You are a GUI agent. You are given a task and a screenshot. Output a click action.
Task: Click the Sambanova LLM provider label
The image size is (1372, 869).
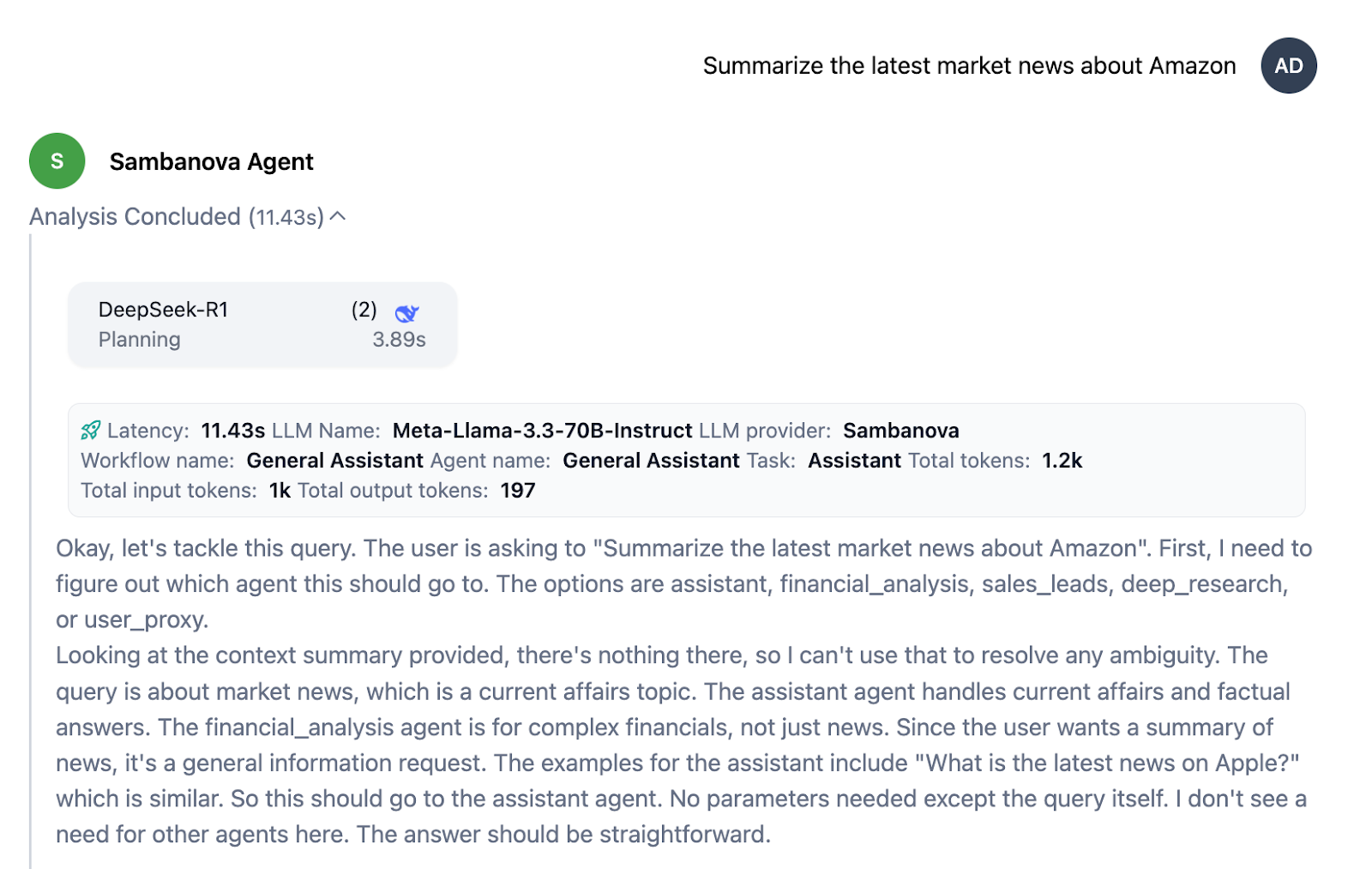(x=900, y=430)
